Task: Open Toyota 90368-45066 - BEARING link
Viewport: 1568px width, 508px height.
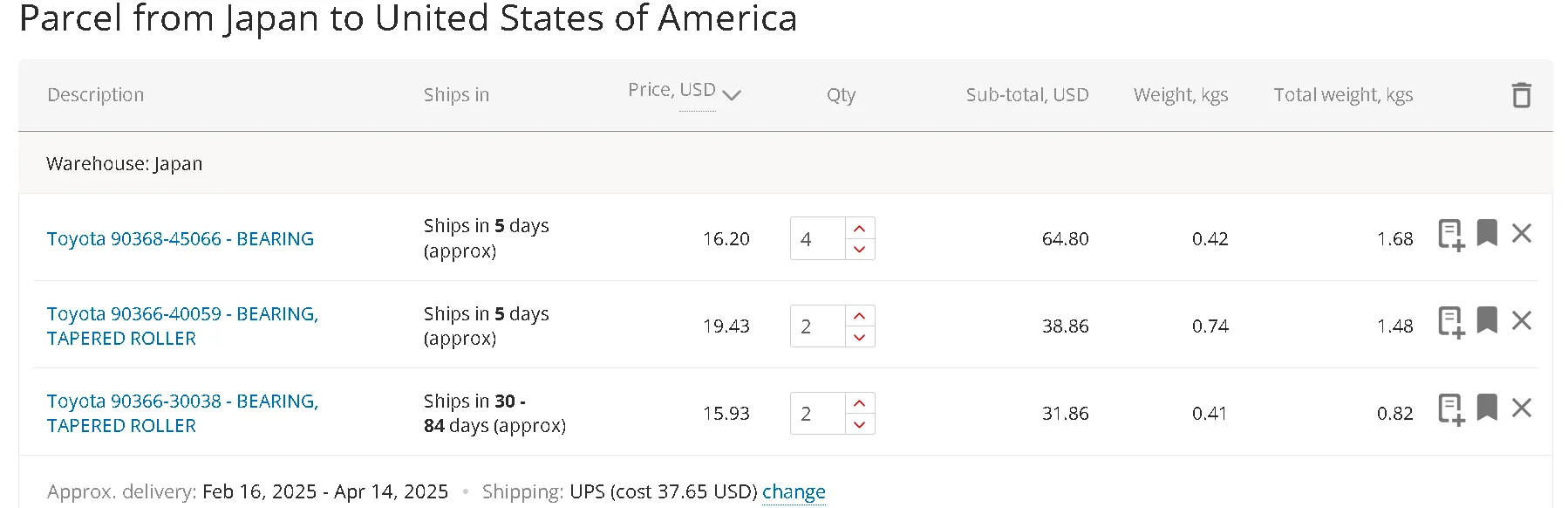Action: point(181,238)
